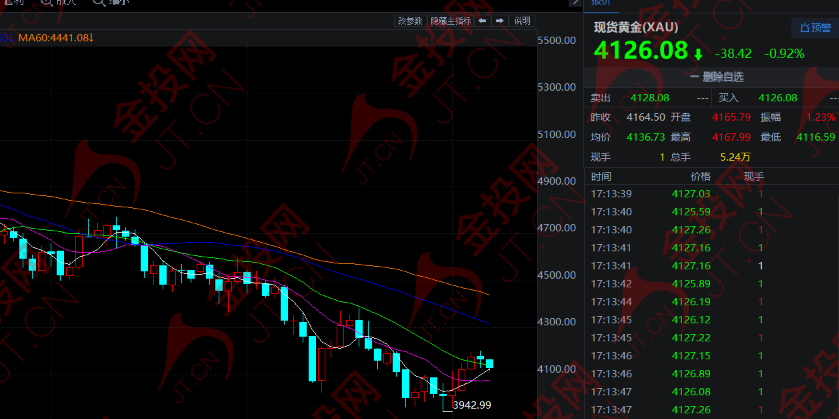Shift chart right with right arrow button

[500, 21]
